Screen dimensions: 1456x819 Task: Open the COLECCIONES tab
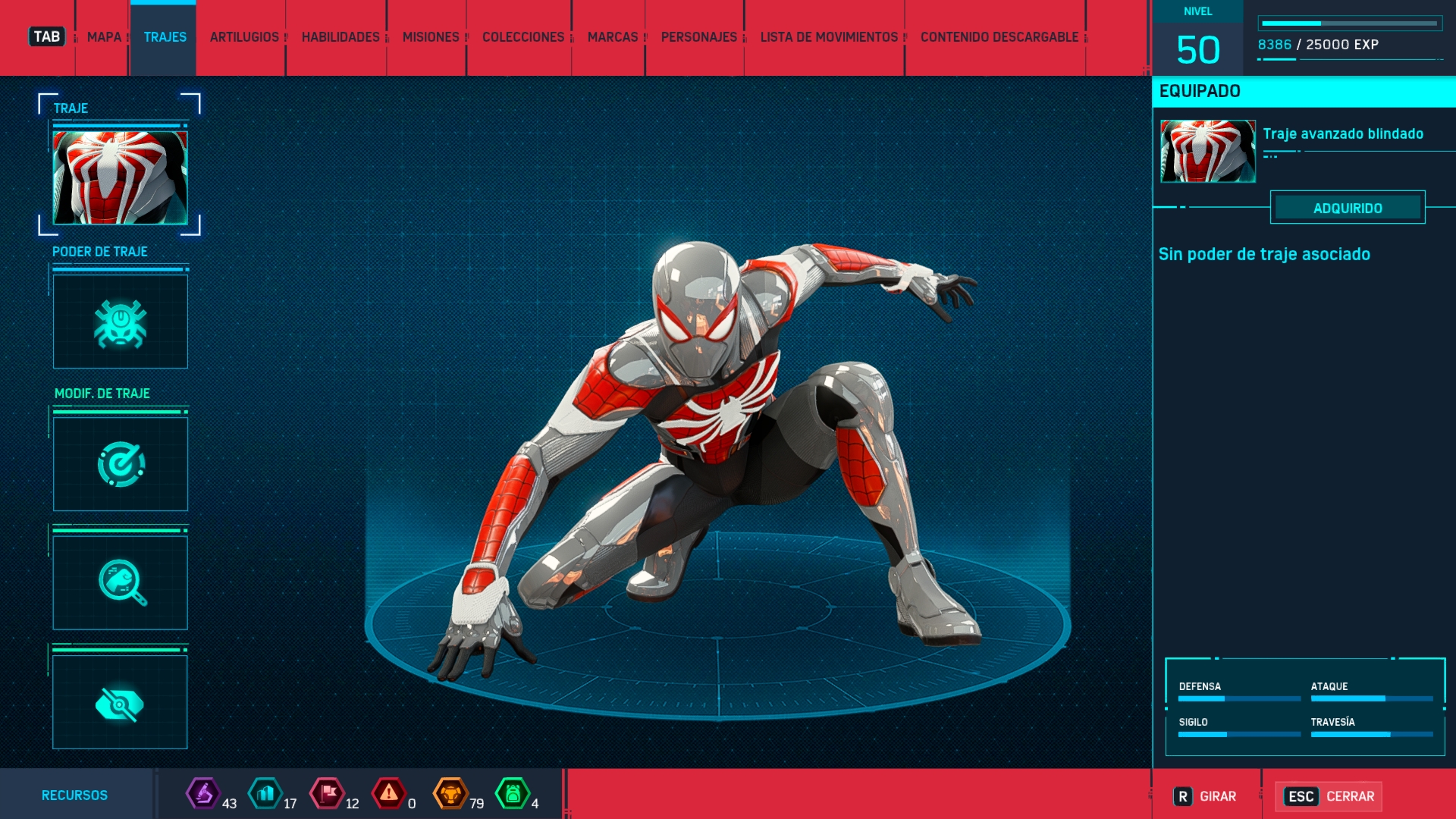523,37
